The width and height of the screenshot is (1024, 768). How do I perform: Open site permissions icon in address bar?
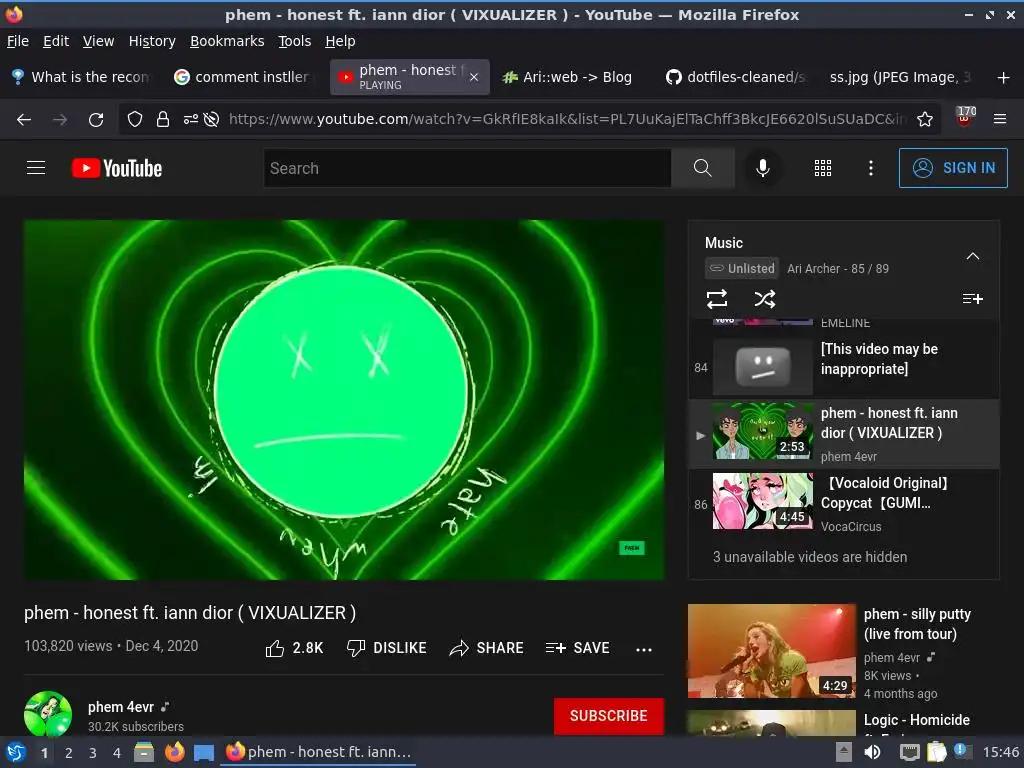click(191, 120)
